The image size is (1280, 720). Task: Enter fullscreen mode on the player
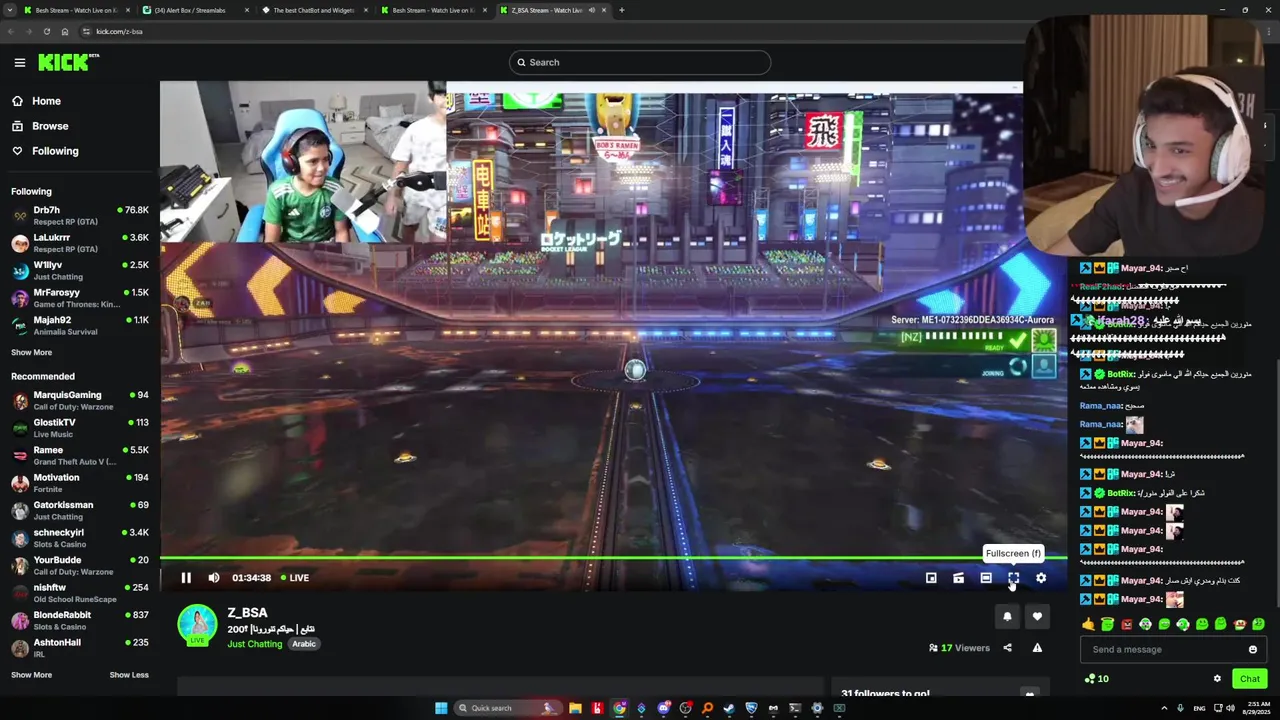(x=1013, y=578)
